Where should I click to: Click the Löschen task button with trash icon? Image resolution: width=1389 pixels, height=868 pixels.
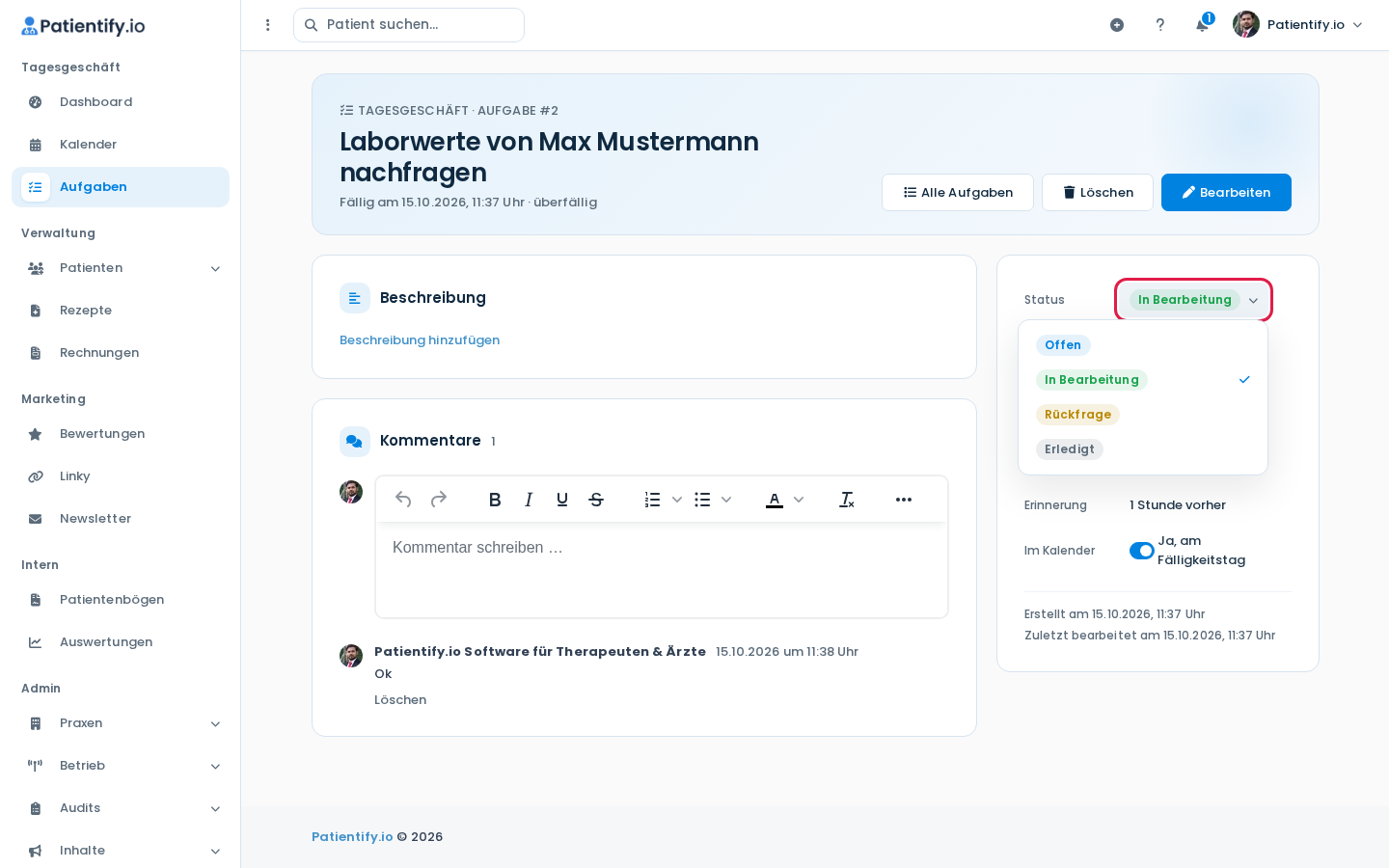(1098, 192)
